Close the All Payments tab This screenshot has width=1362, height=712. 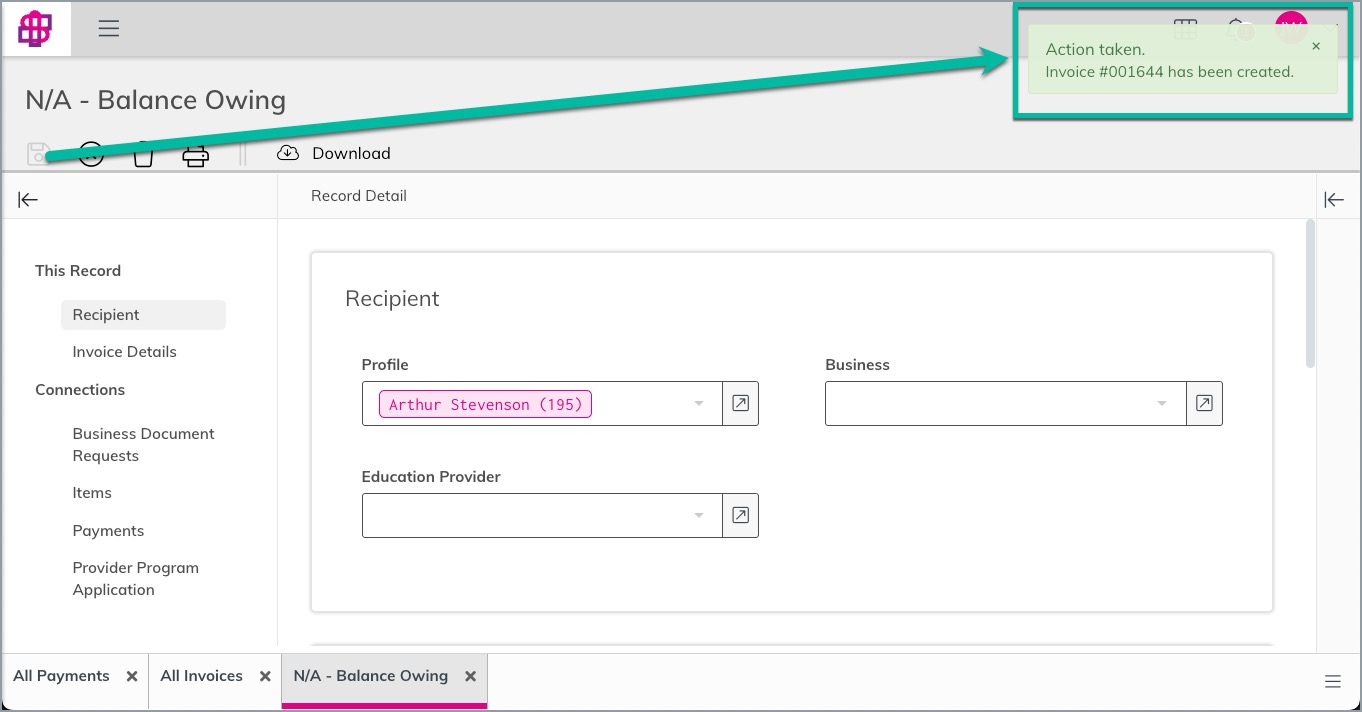point(132,677)
